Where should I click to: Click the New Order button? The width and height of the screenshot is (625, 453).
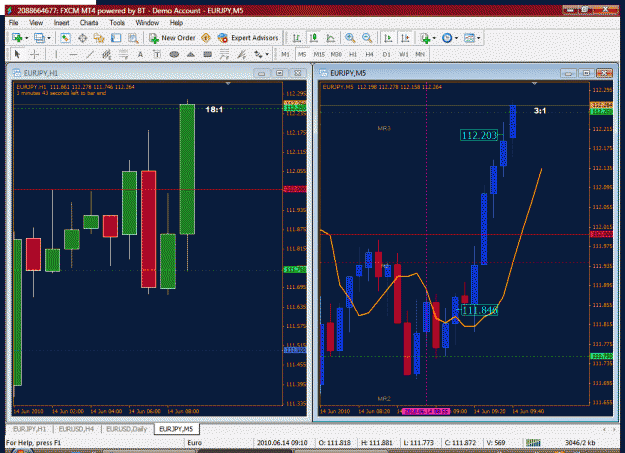click(172, 38)
